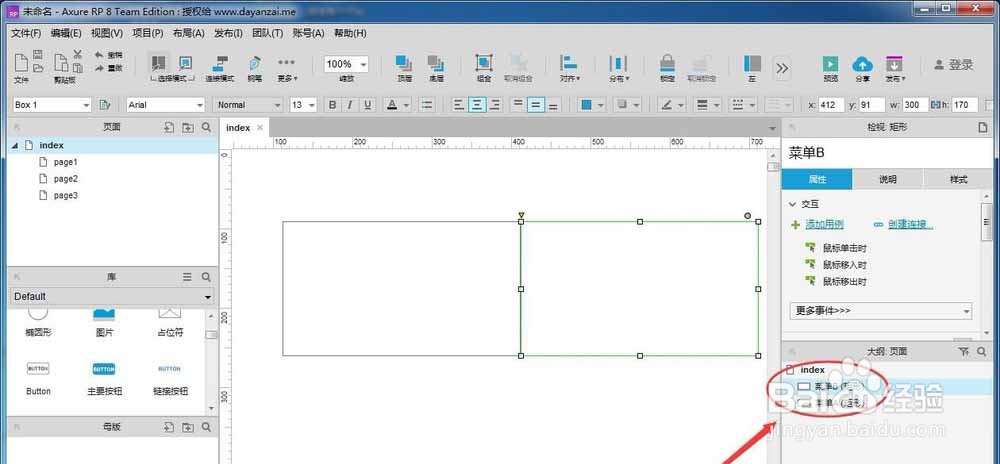This screenshot has width=1000, height=464.
Task: Collapse the index tree node in 页面
Action: coord(15,145)
